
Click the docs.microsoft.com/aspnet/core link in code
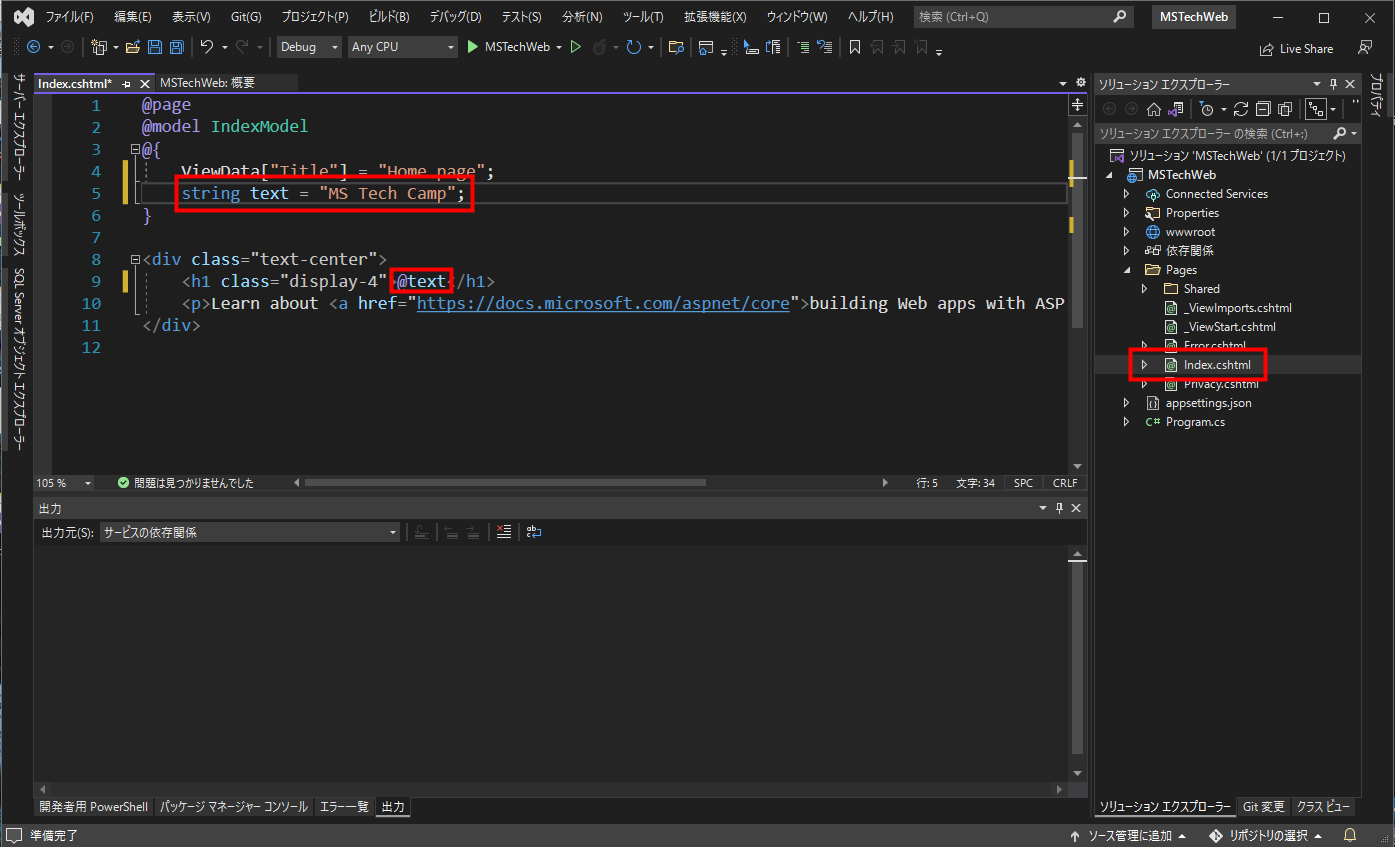[x=603, y=303]
